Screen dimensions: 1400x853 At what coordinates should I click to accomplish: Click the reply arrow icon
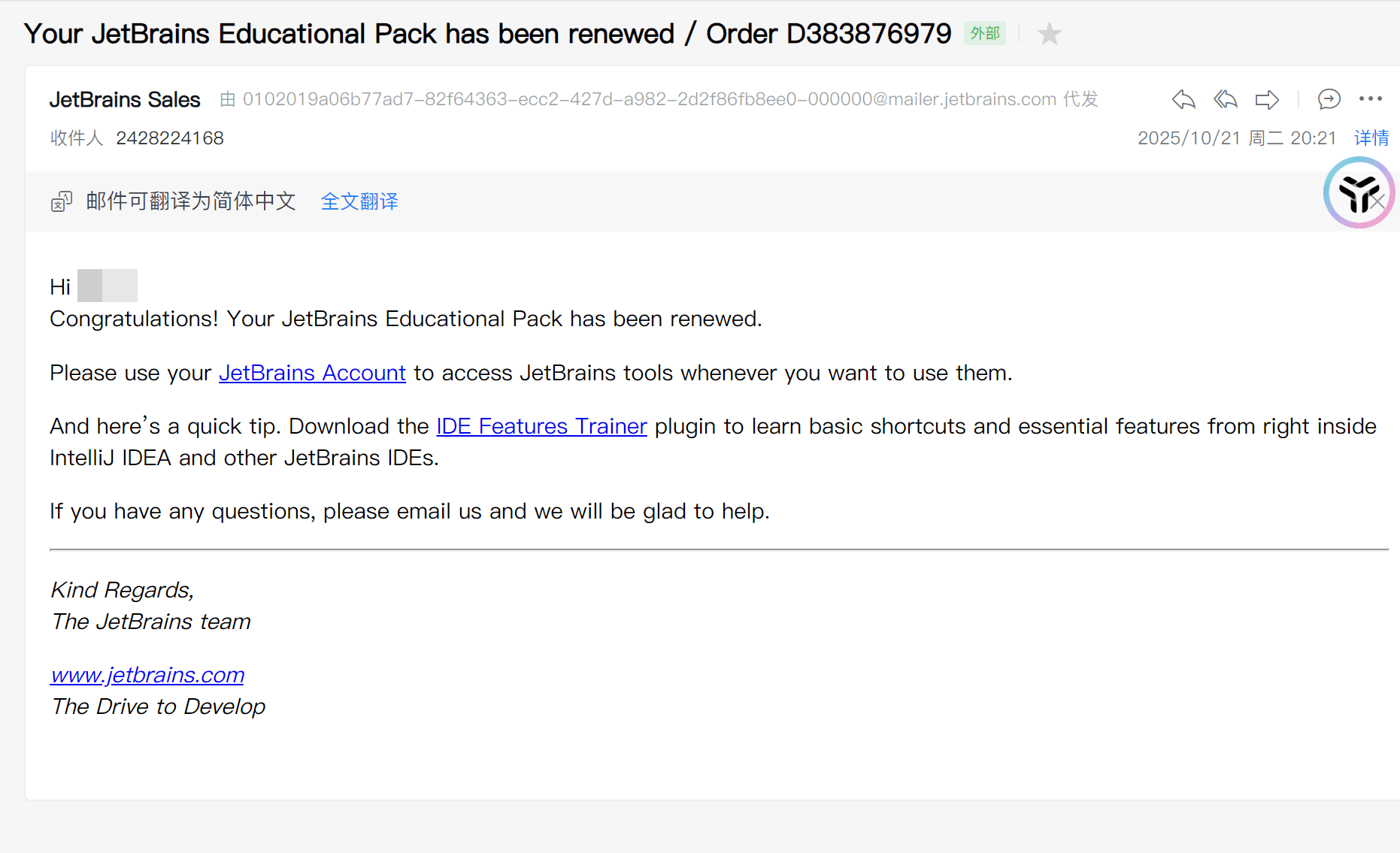point(1183,99)
